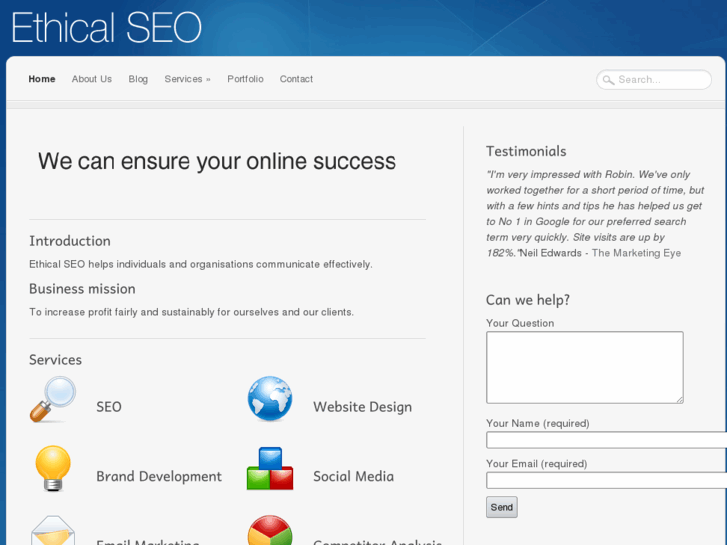Viewport: 727px width, 545px height.
Task: Click the Introduction heading
Action: point(70,241)
